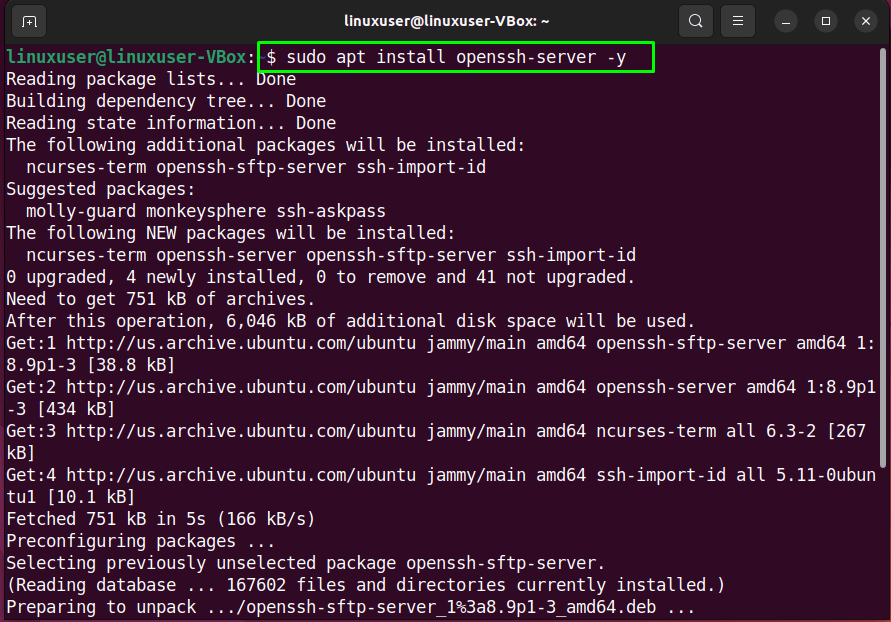Image resolution: width=891 pixels, height=622 pixels.
Task: Open the hamburger menu
Action: pos(738,22)
